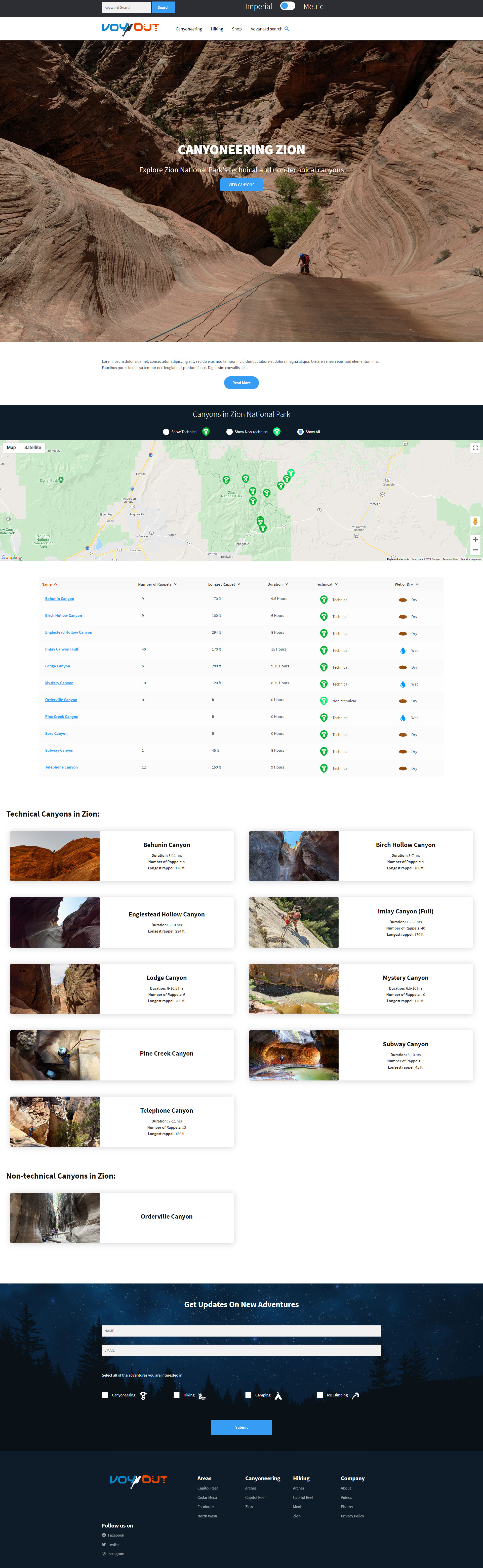
Task: Select Show Non-technical radio button
Action: [229, 432]
